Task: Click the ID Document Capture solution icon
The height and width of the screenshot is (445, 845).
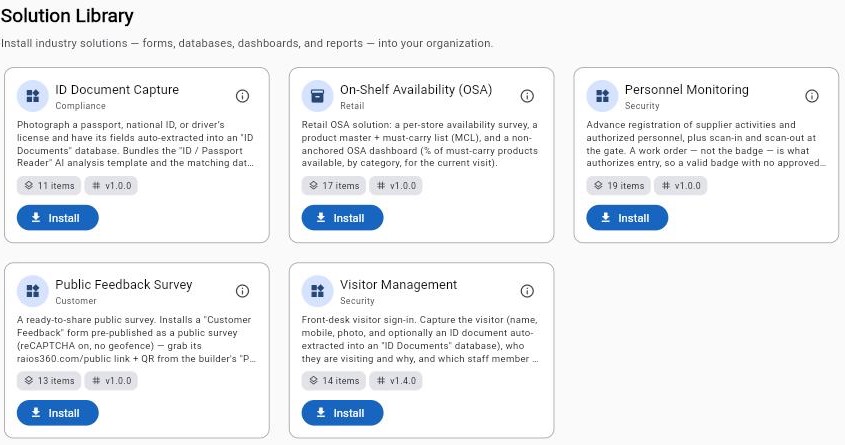Action: point(33,96)
